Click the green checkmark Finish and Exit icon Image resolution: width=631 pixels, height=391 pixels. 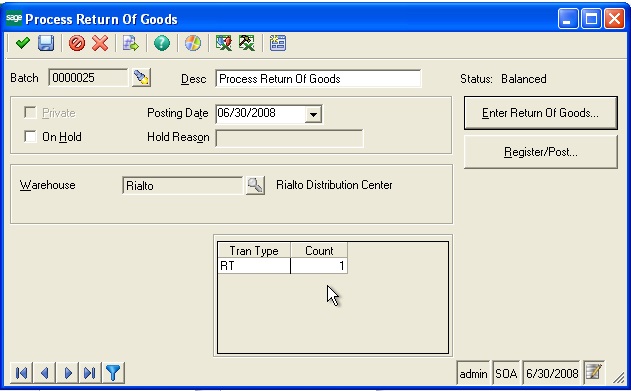[23, 43]
